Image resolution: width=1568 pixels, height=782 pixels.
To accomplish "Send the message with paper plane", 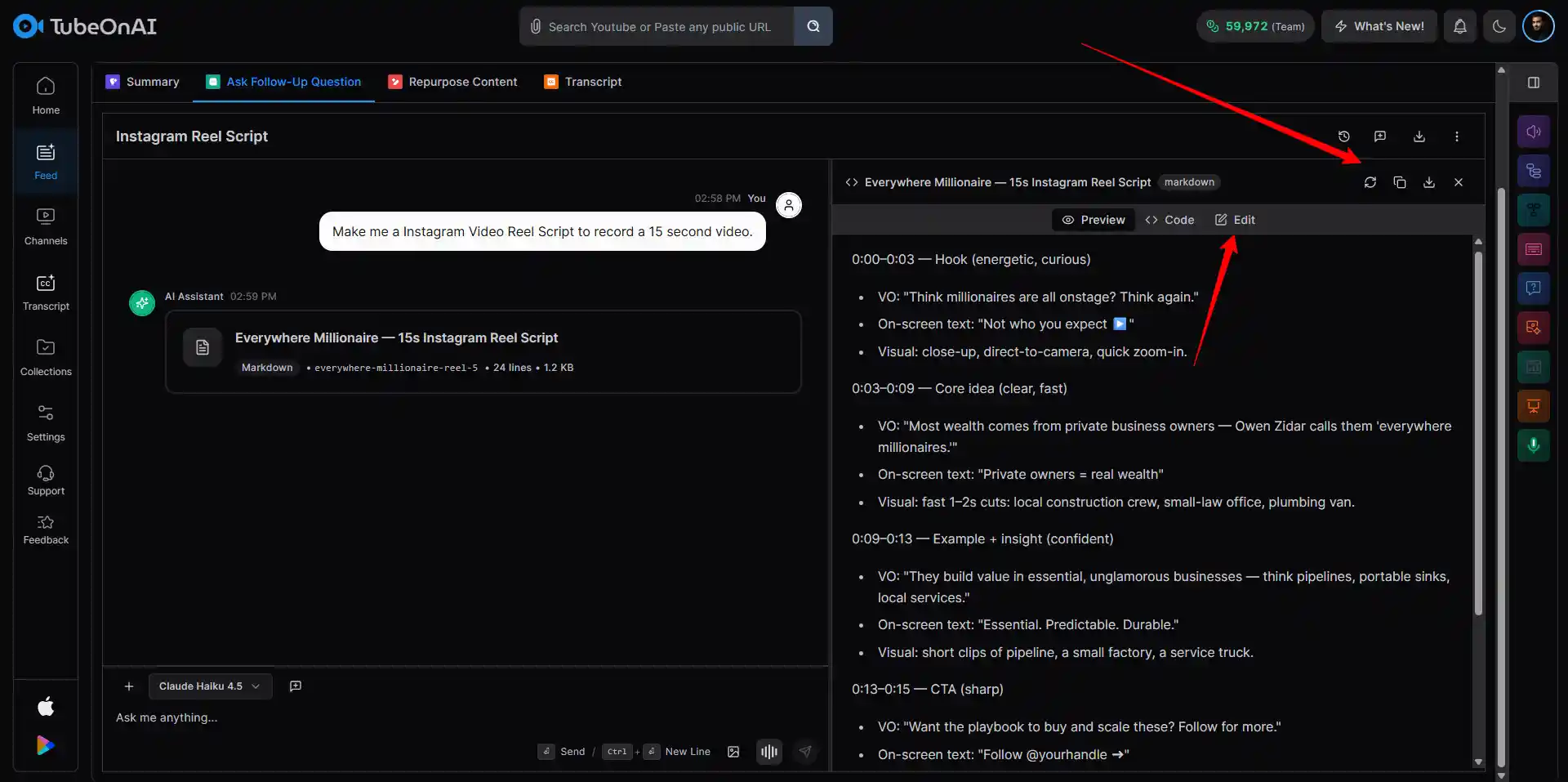I will tap(805, 752).
